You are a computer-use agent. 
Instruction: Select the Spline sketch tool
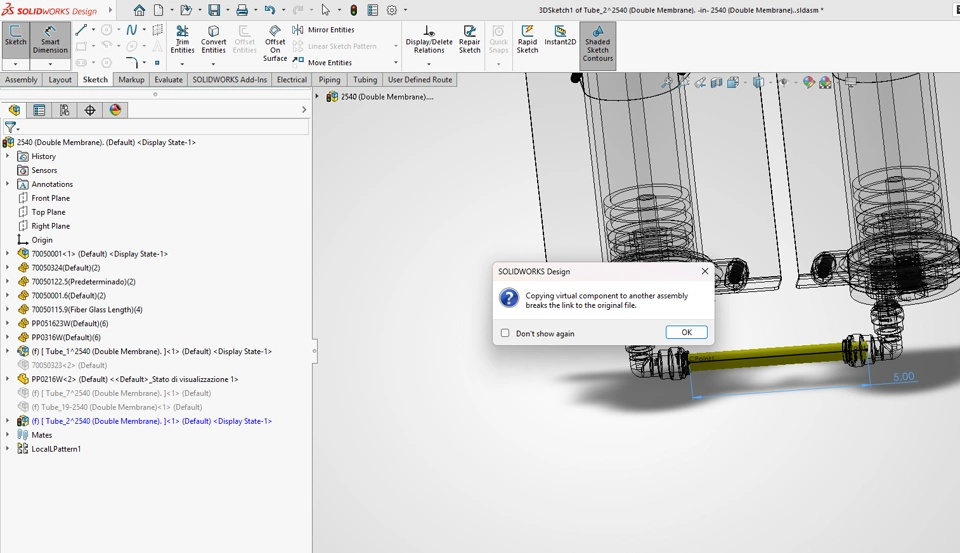coord(132,29)
